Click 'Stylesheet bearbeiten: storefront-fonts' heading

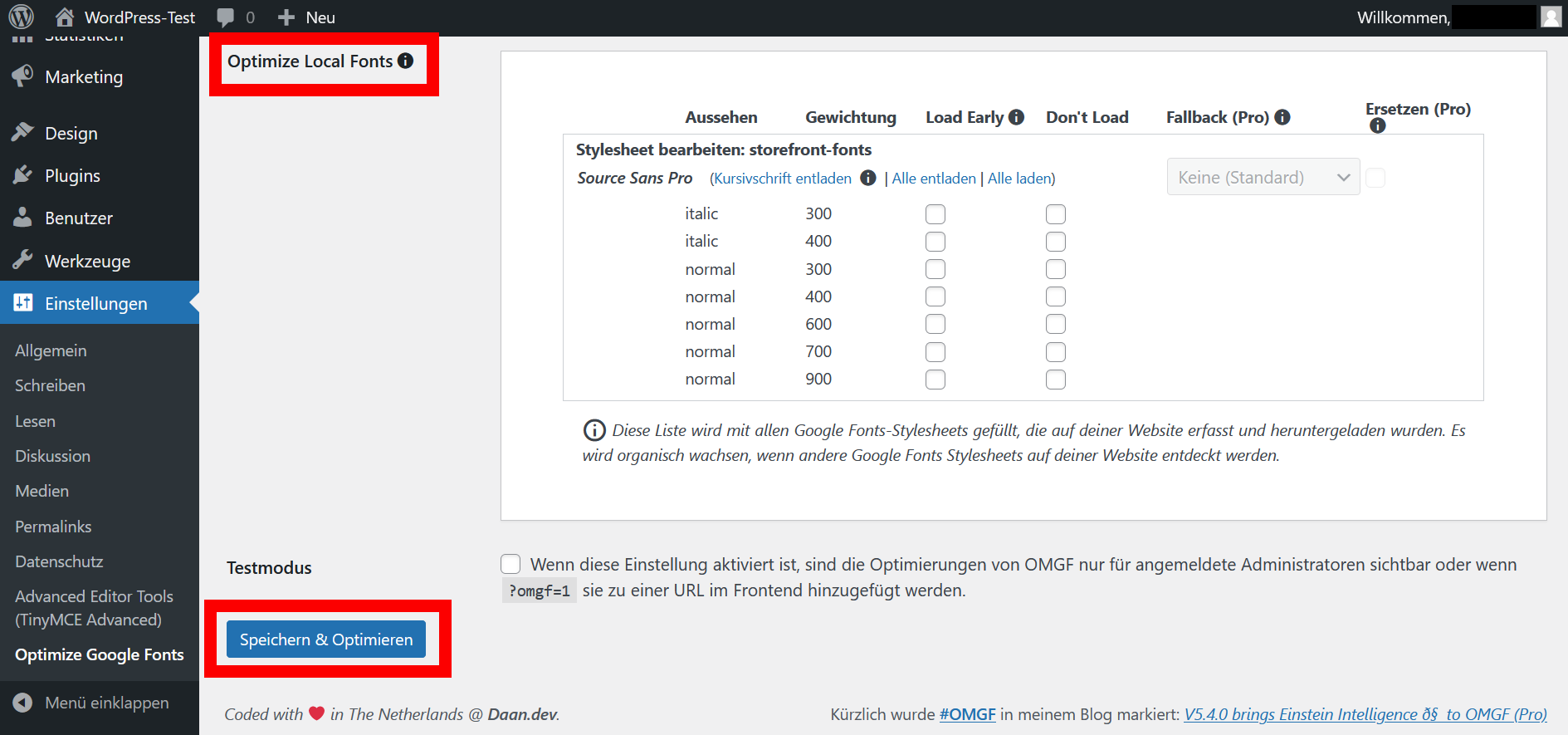[724, 149]
